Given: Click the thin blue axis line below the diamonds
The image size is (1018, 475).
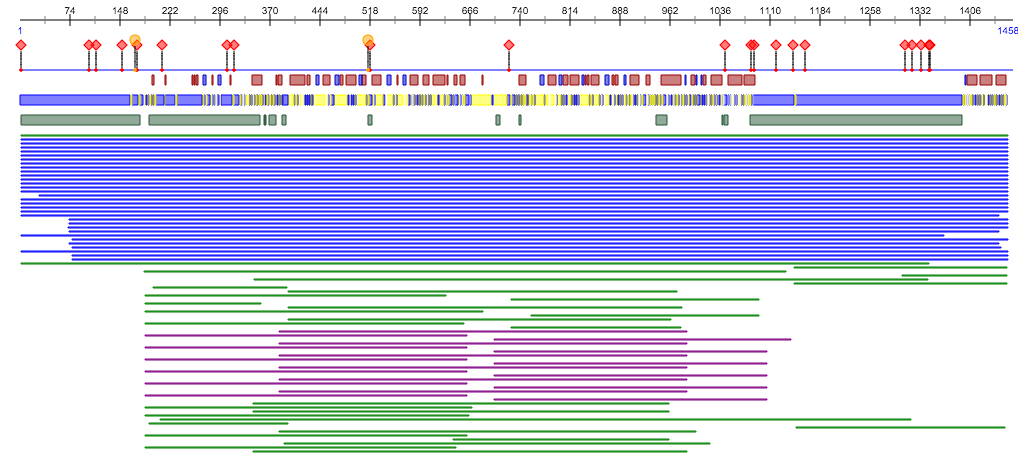Looking at the screenshot, I should pos(600,70).
